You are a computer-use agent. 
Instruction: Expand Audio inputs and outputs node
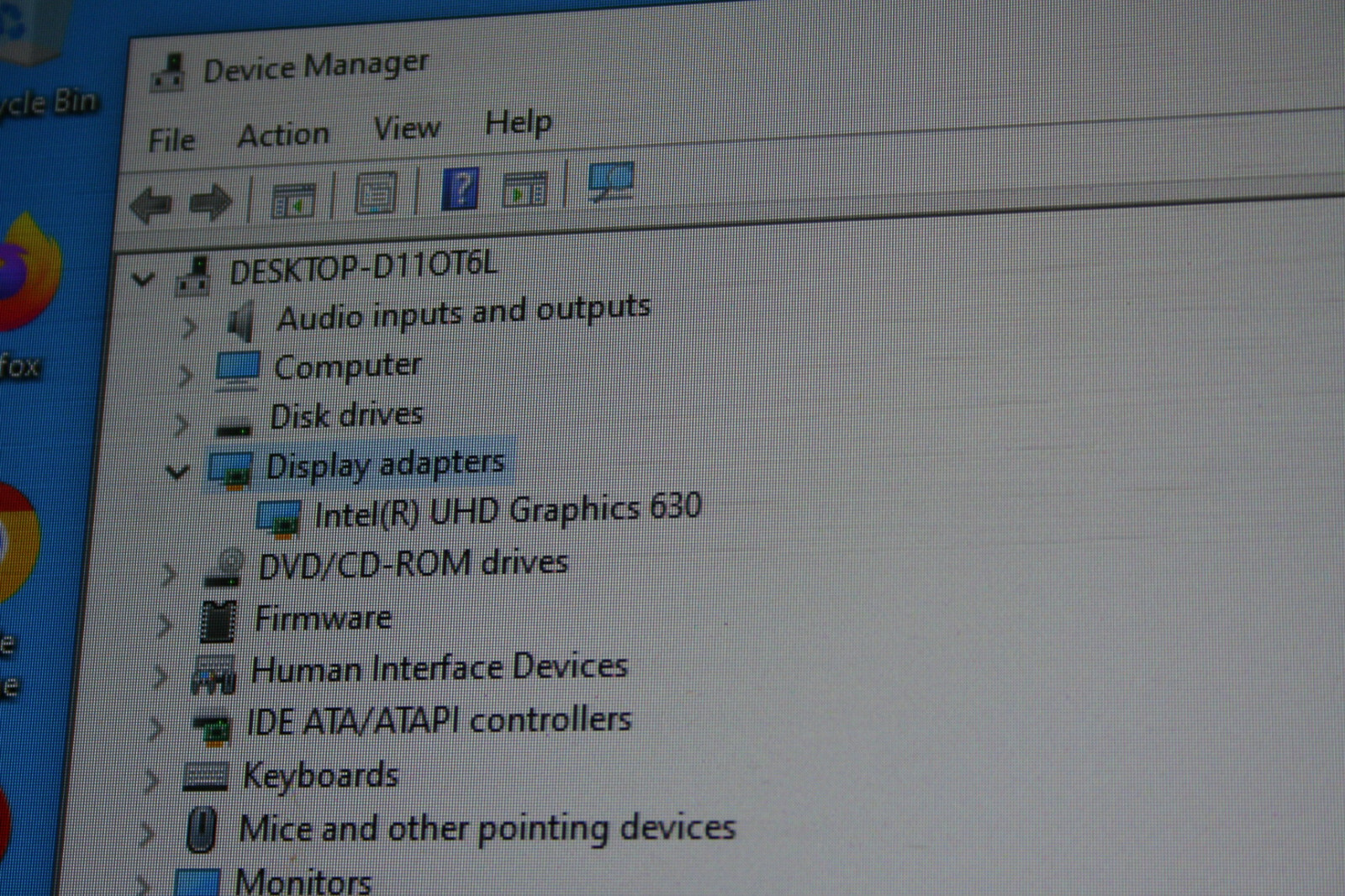pyautogui.click(x=190, y=326)
